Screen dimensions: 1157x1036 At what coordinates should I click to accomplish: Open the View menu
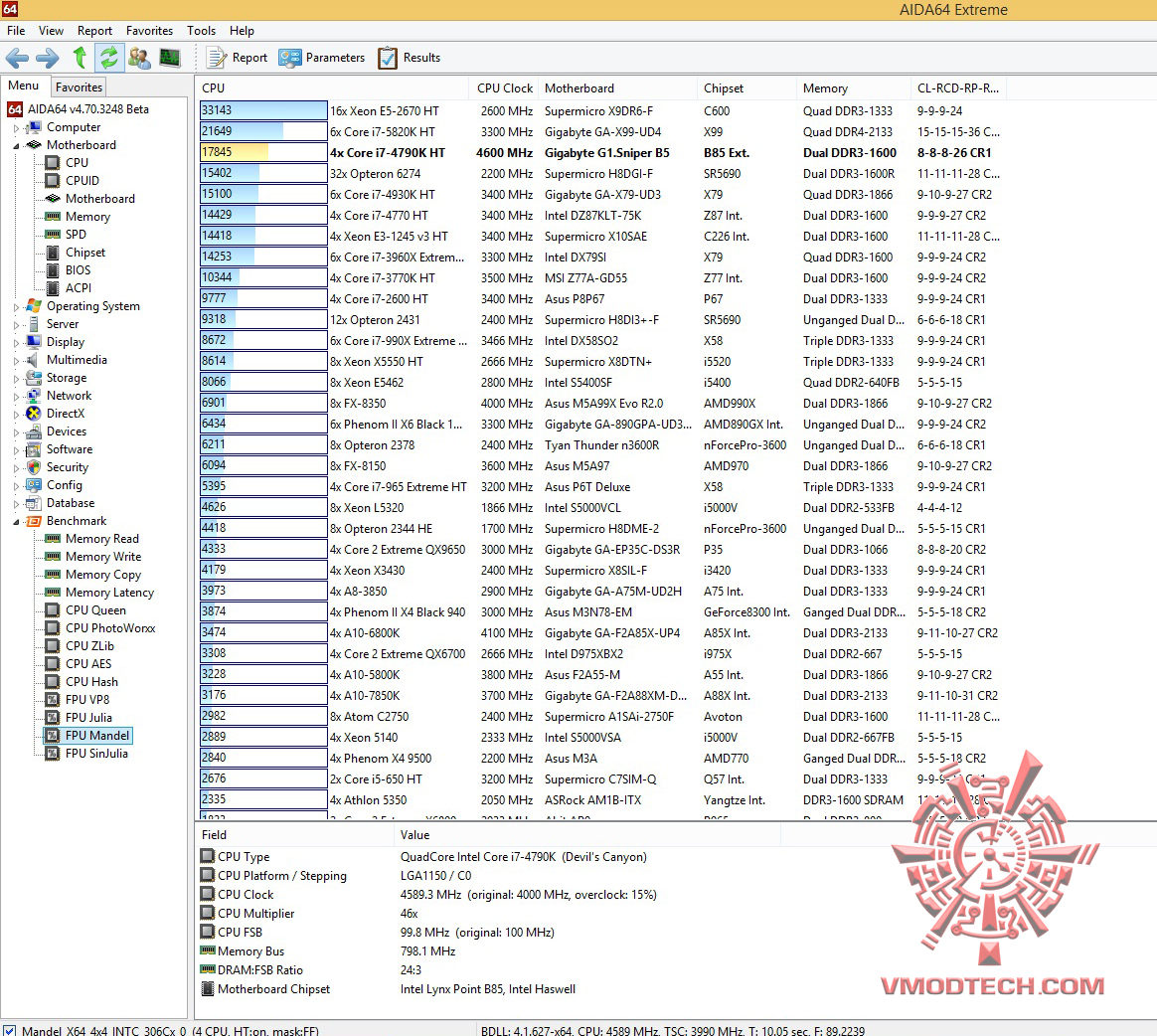[x=51, y=30]
